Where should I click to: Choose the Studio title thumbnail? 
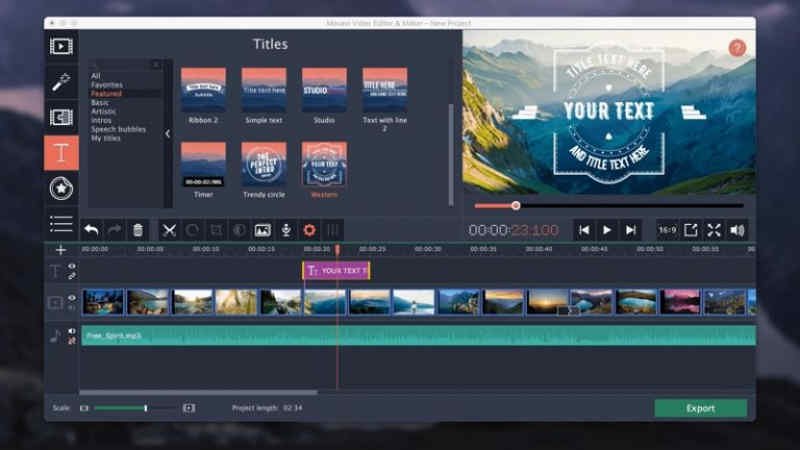tap(324, 90)
